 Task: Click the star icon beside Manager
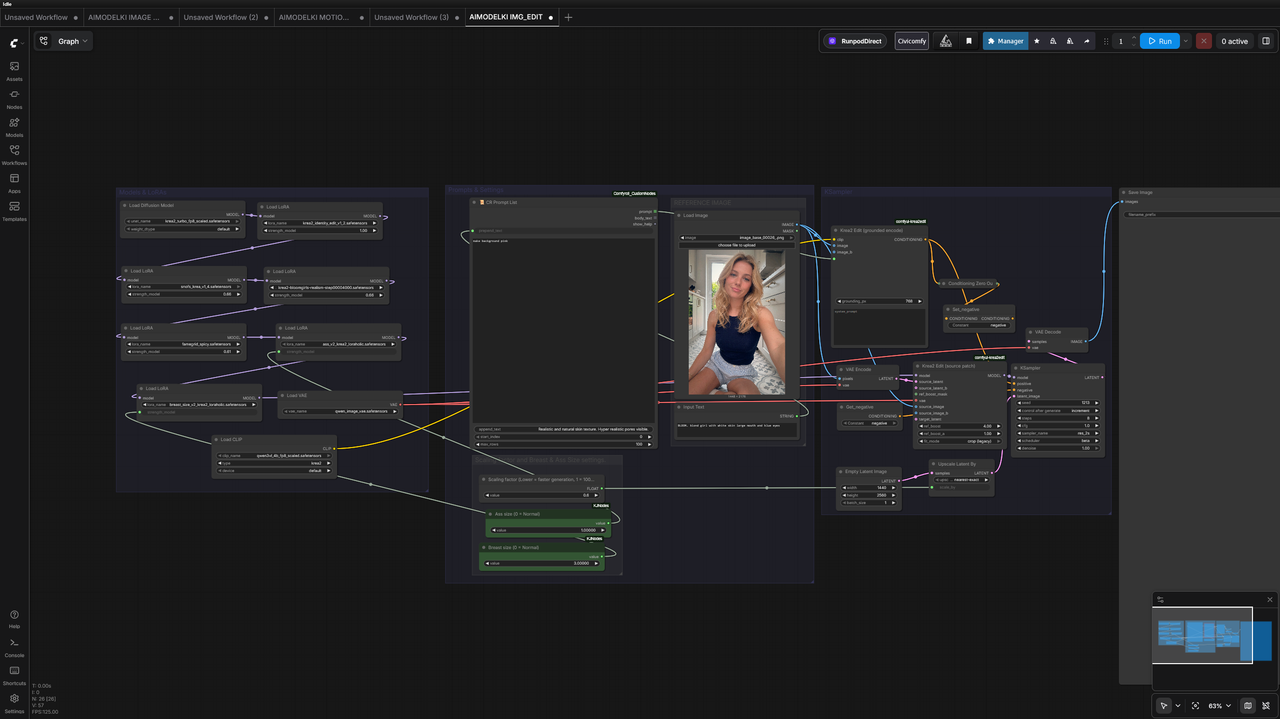coord(1036,41)
